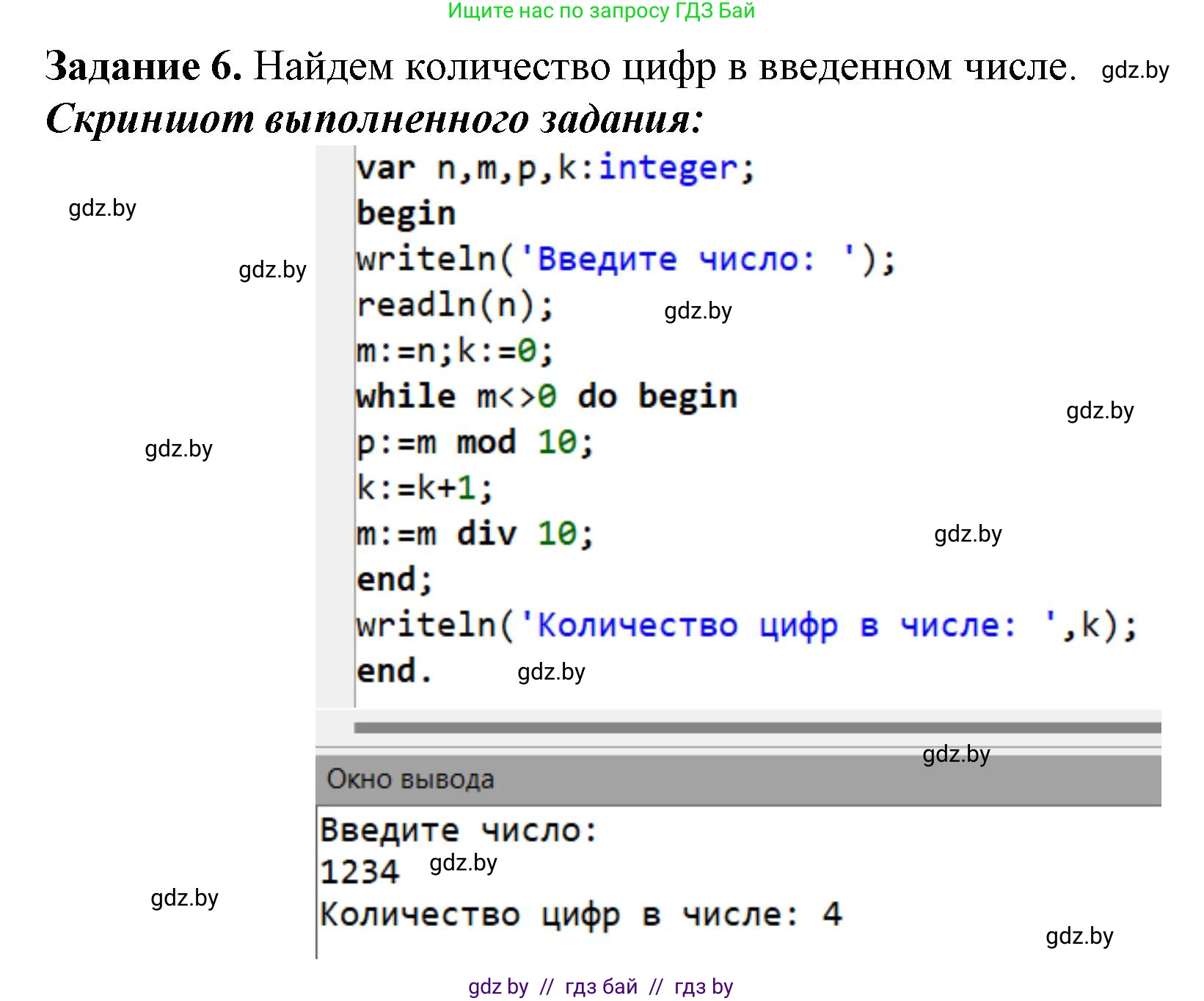The height and width of the screenshot is (1001, 1204).
Task: Click the гдз бай footer link
Action: point(602,987)
